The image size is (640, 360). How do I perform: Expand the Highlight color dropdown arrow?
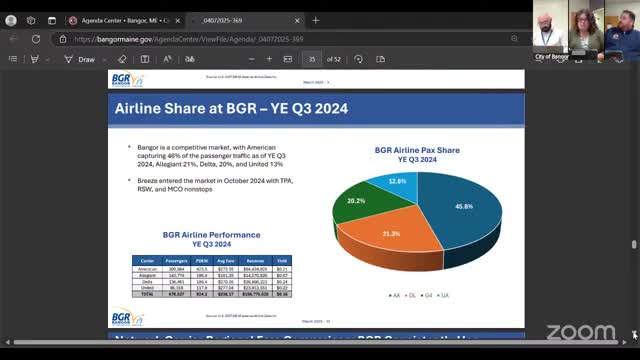[47, 60]
